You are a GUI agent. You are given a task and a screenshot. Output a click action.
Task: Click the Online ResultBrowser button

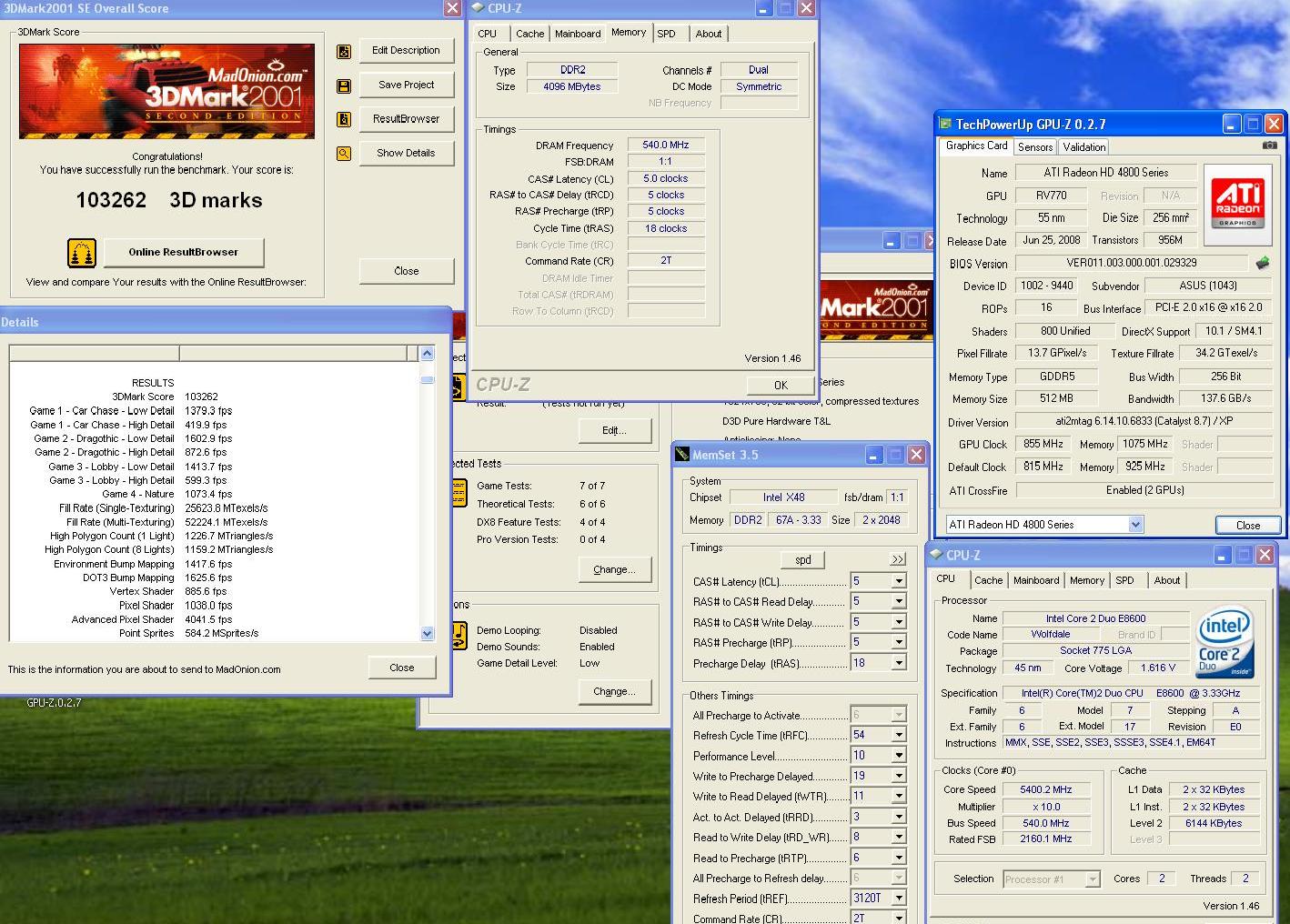pos(183,252)
